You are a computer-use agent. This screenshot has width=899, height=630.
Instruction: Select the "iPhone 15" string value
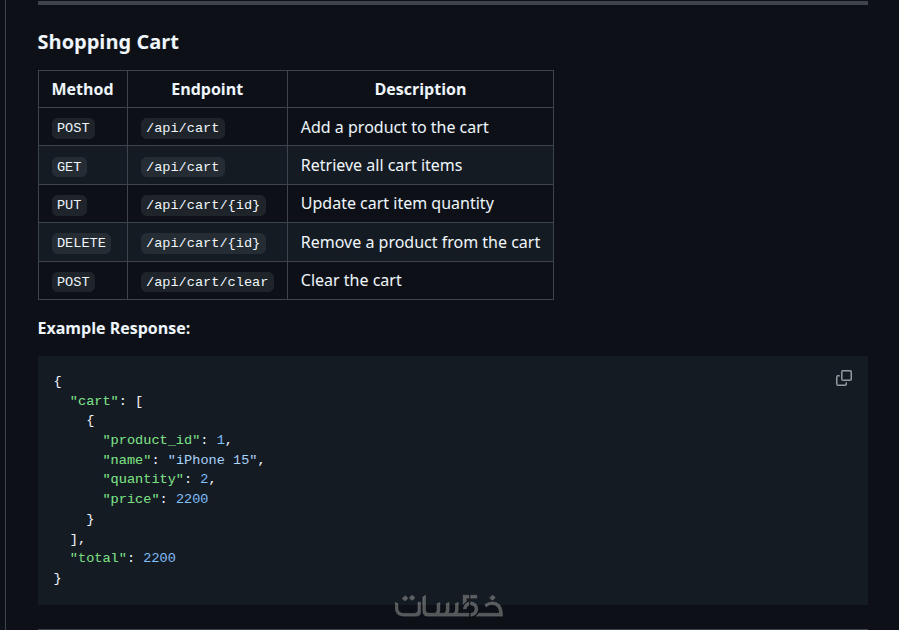coord(213,460)
